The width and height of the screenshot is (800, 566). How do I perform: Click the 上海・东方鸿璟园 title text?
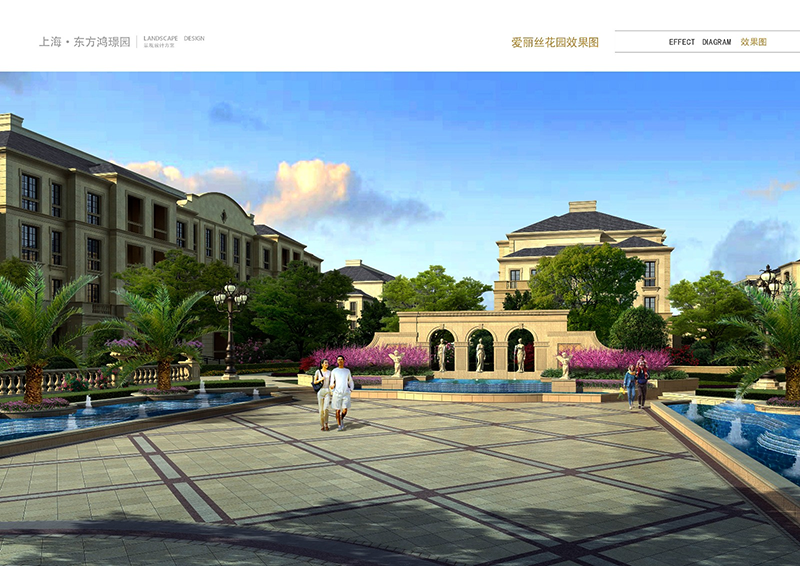[84, 42]
